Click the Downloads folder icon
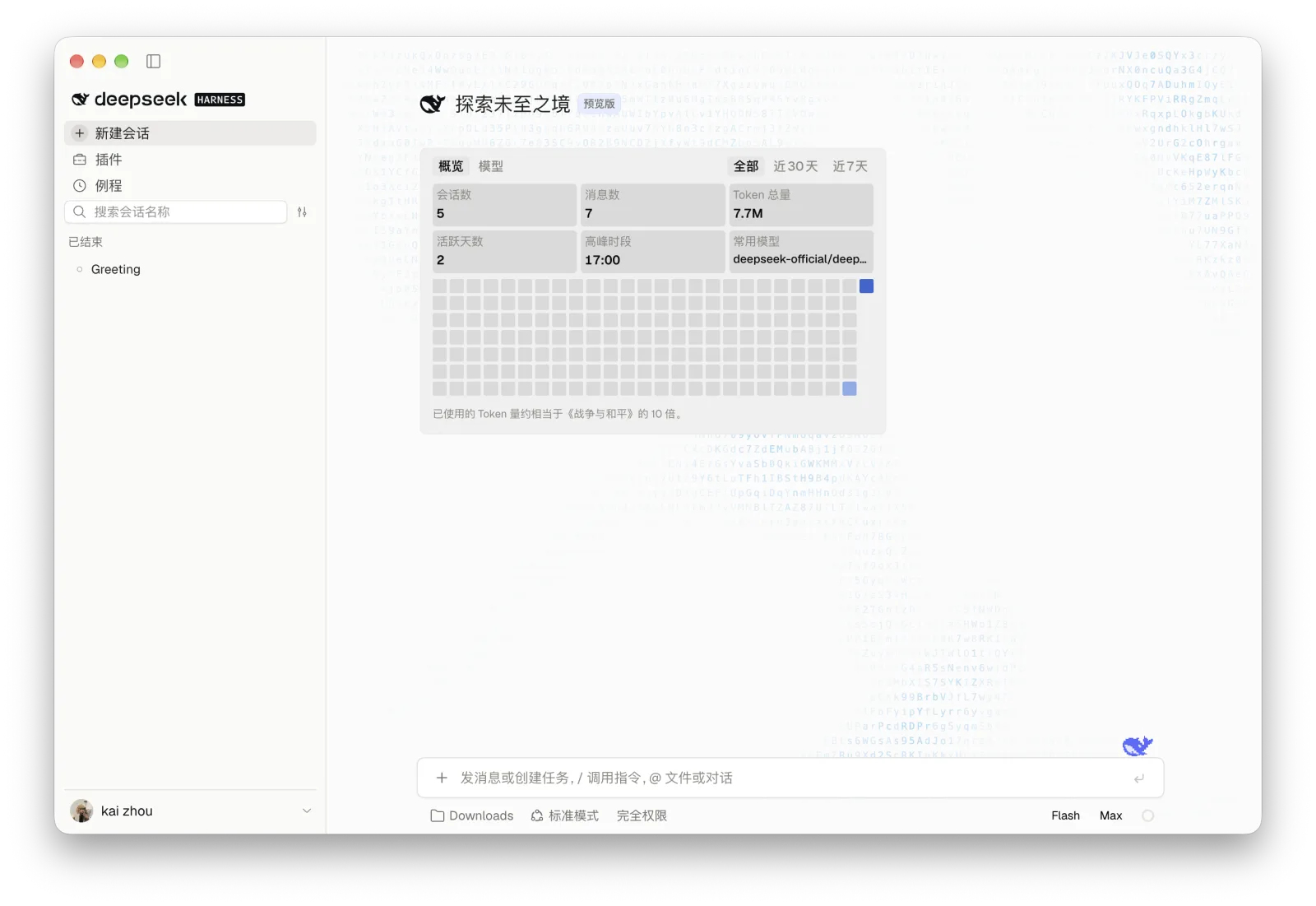This screenshot has width=1316, height=906. (438, 815)
